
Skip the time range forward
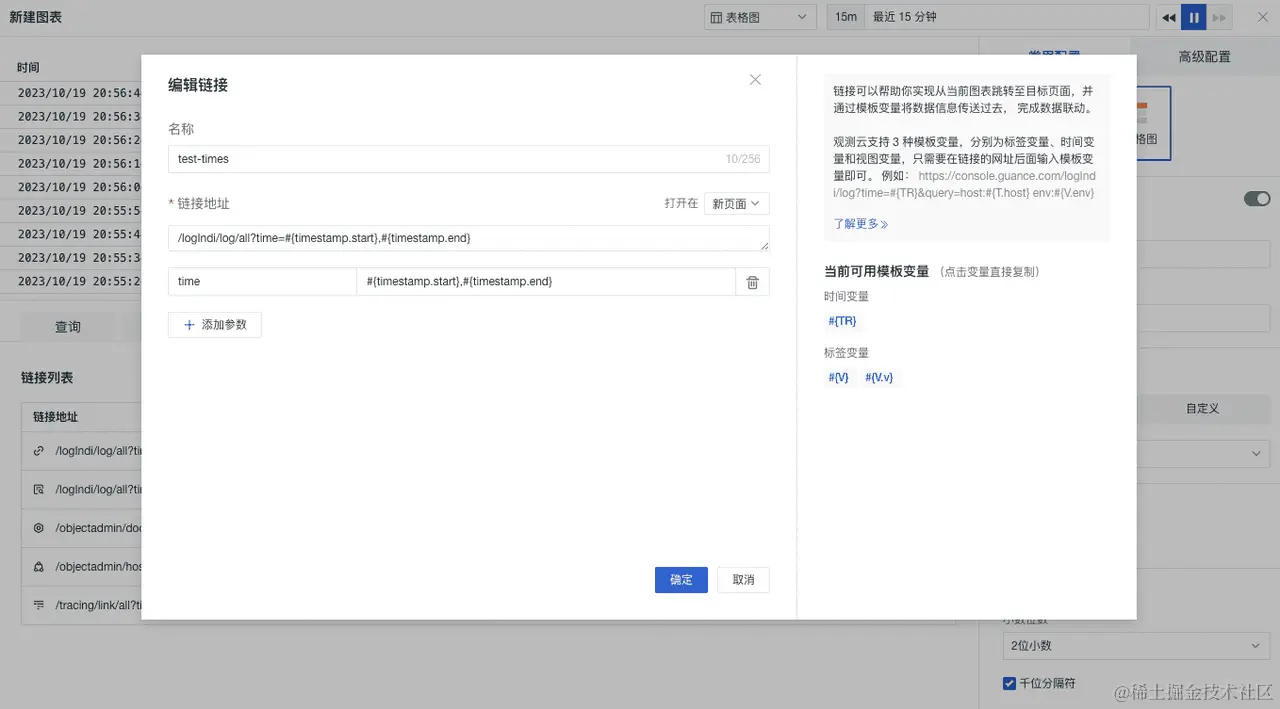[x=1219, y=17]
